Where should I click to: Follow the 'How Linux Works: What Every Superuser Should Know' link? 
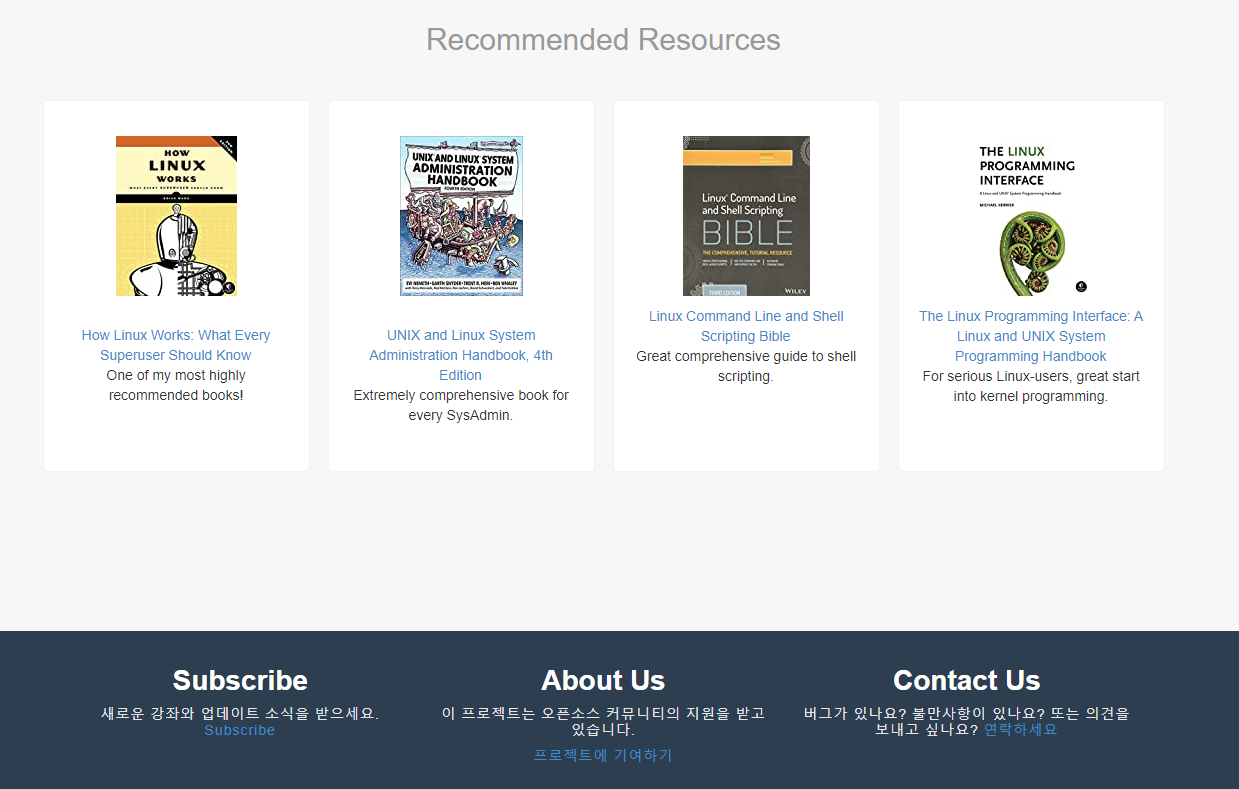pyautogui.click(x=176, y=345)
